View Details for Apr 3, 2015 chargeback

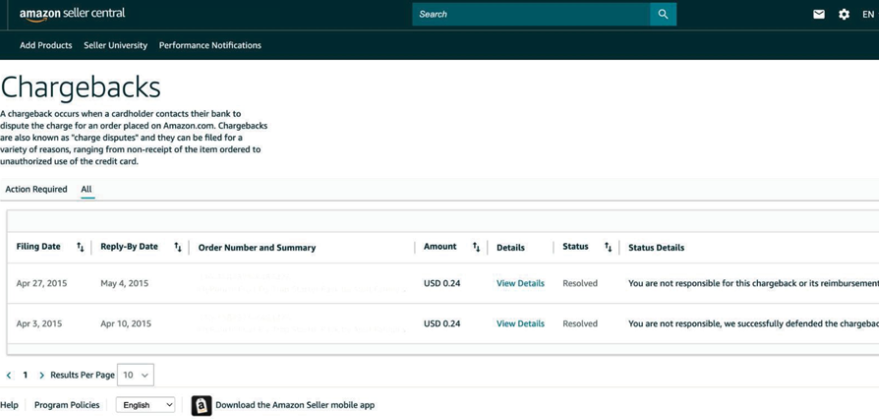(520, 324)
